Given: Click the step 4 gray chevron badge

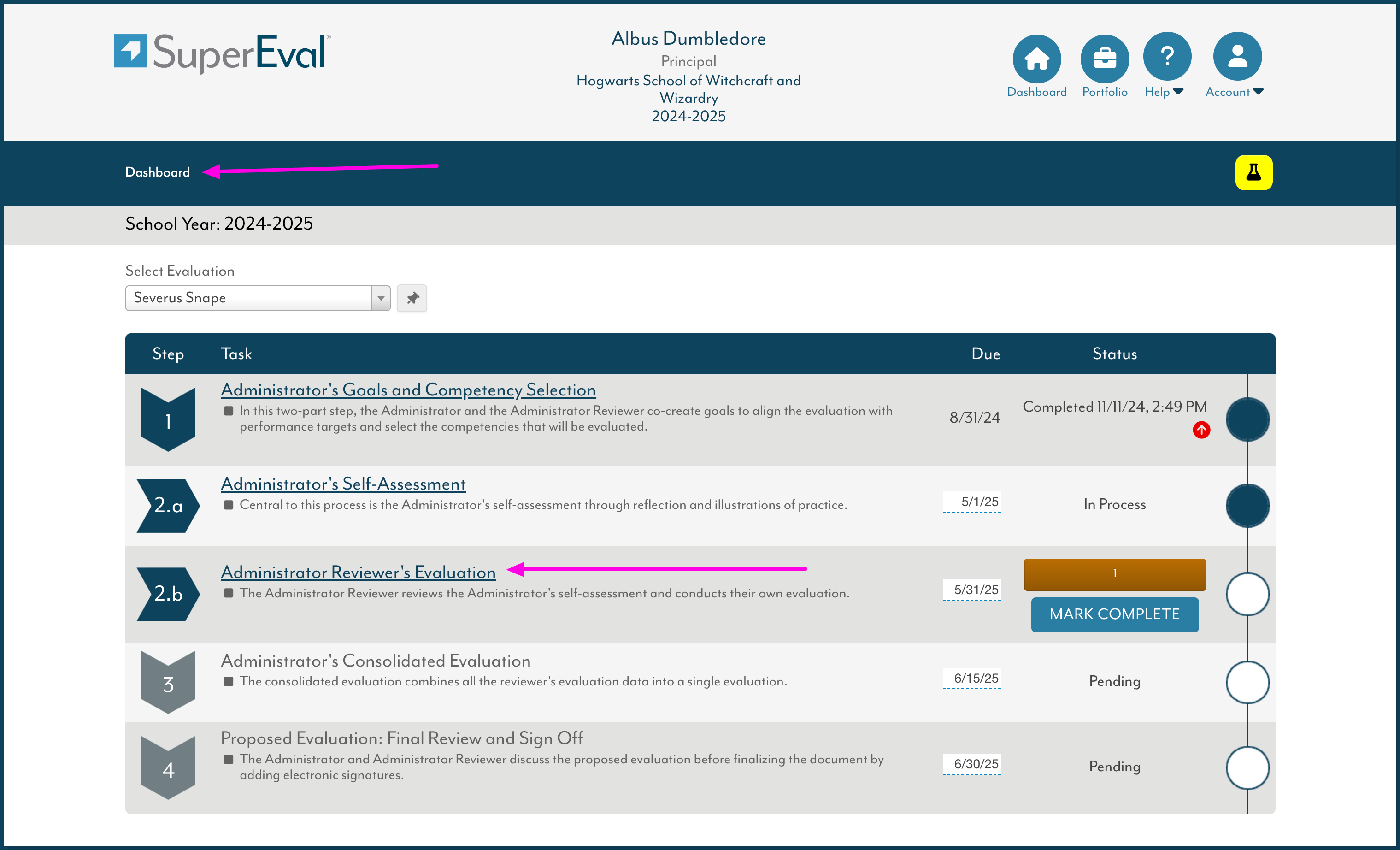Looking at the screenshot, I should (x=168, y=768).
